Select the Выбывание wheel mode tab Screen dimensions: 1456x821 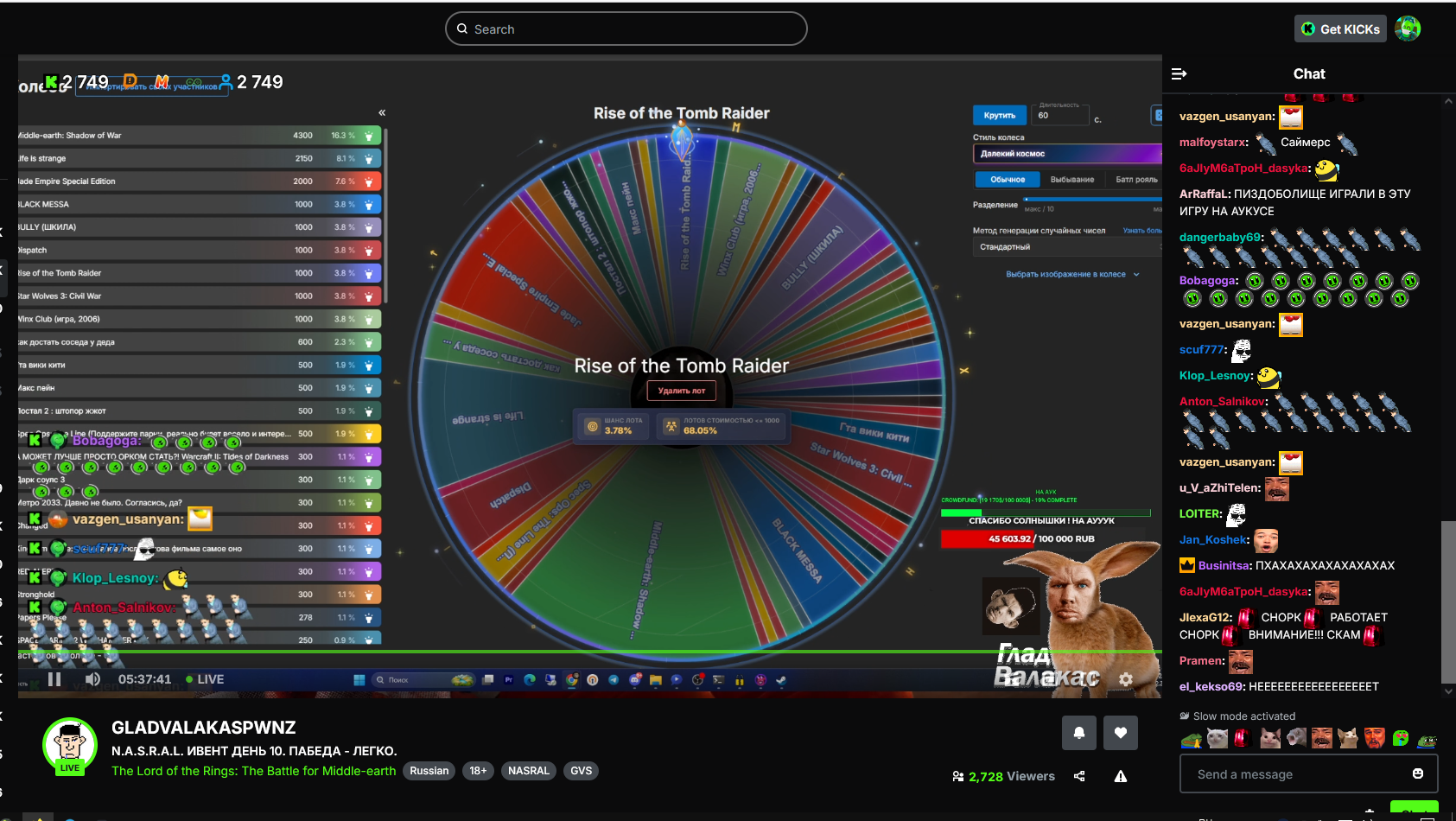coord(1072,180)
